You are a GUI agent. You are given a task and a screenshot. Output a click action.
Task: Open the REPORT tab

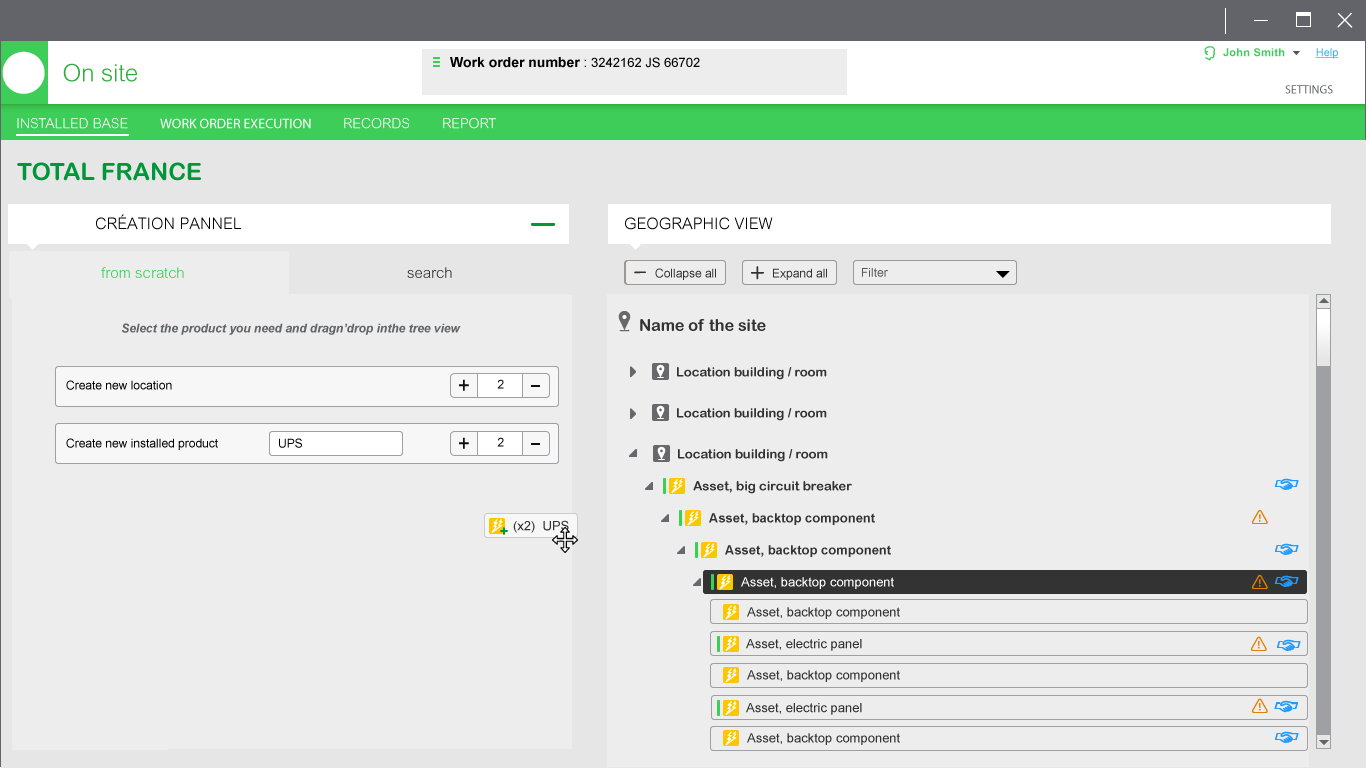469,123
